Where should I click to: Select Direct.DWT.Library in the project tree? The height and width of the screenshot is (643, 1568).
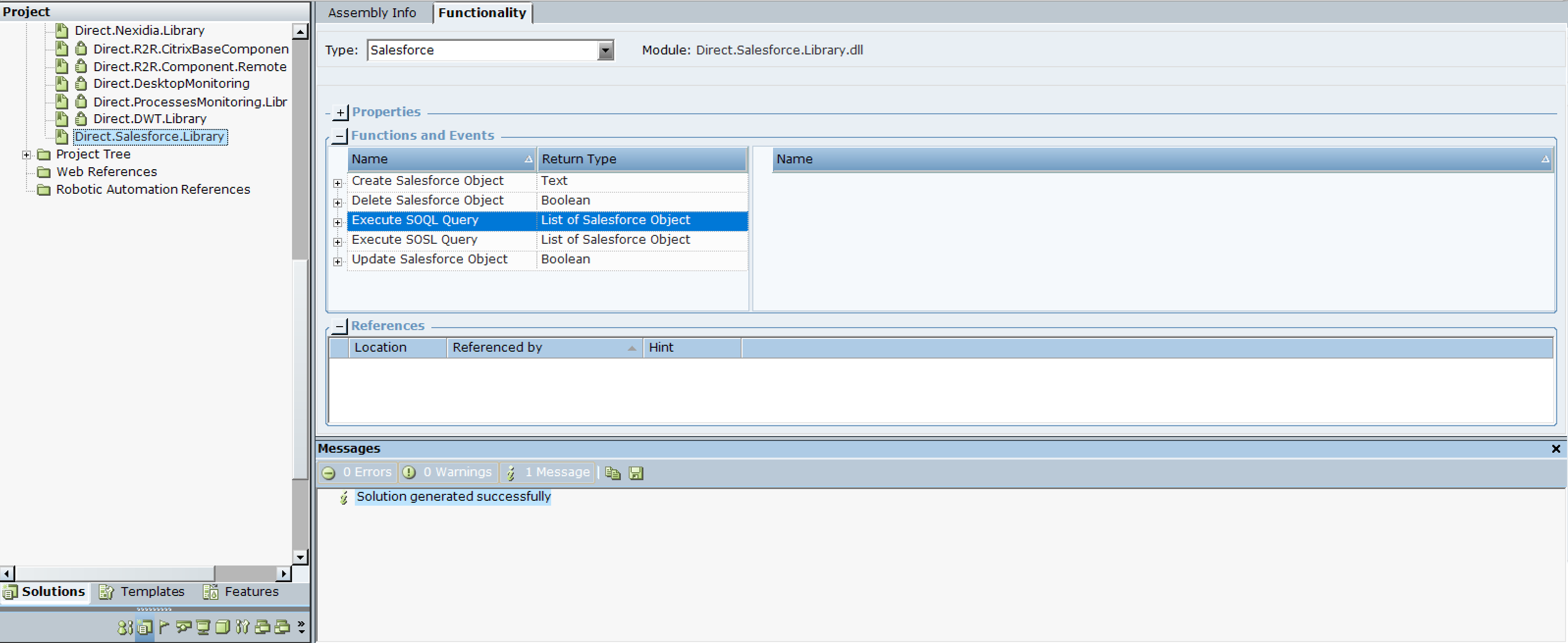click(x=150, y=119)
